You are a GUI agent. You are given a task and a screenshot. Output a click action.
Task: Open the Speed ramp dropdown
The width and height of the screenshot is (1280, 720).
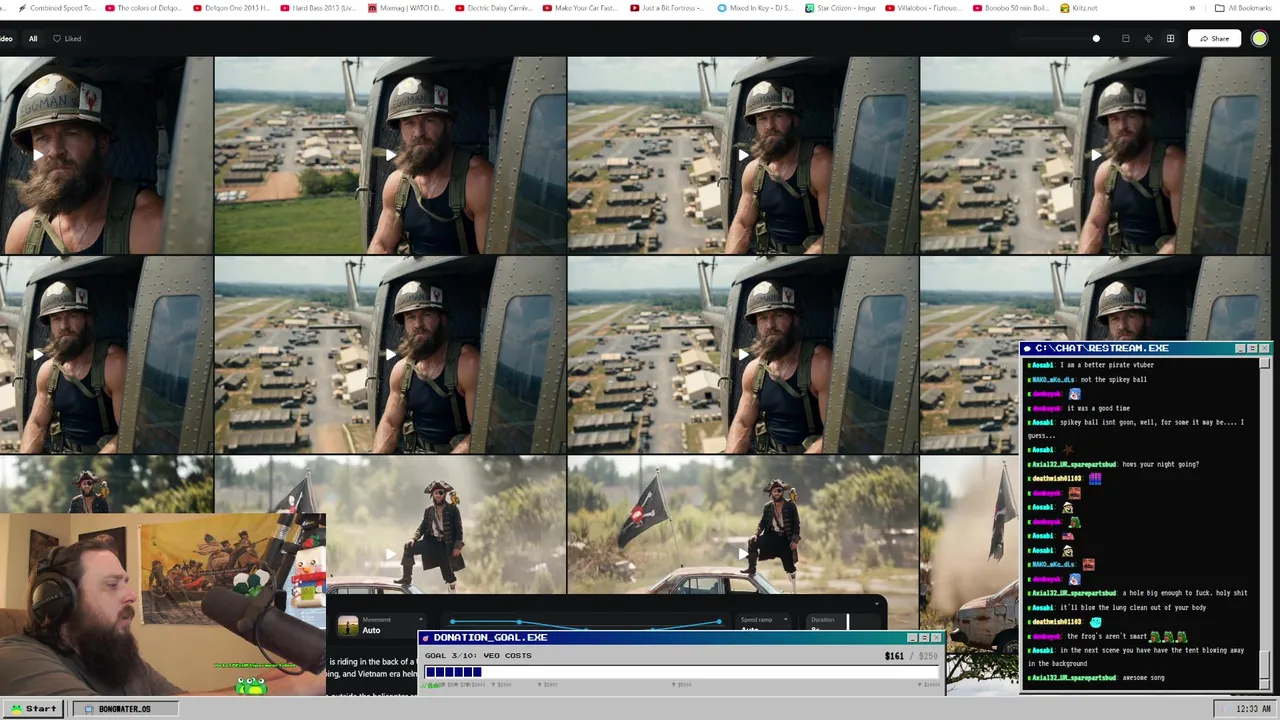(762, 624)
